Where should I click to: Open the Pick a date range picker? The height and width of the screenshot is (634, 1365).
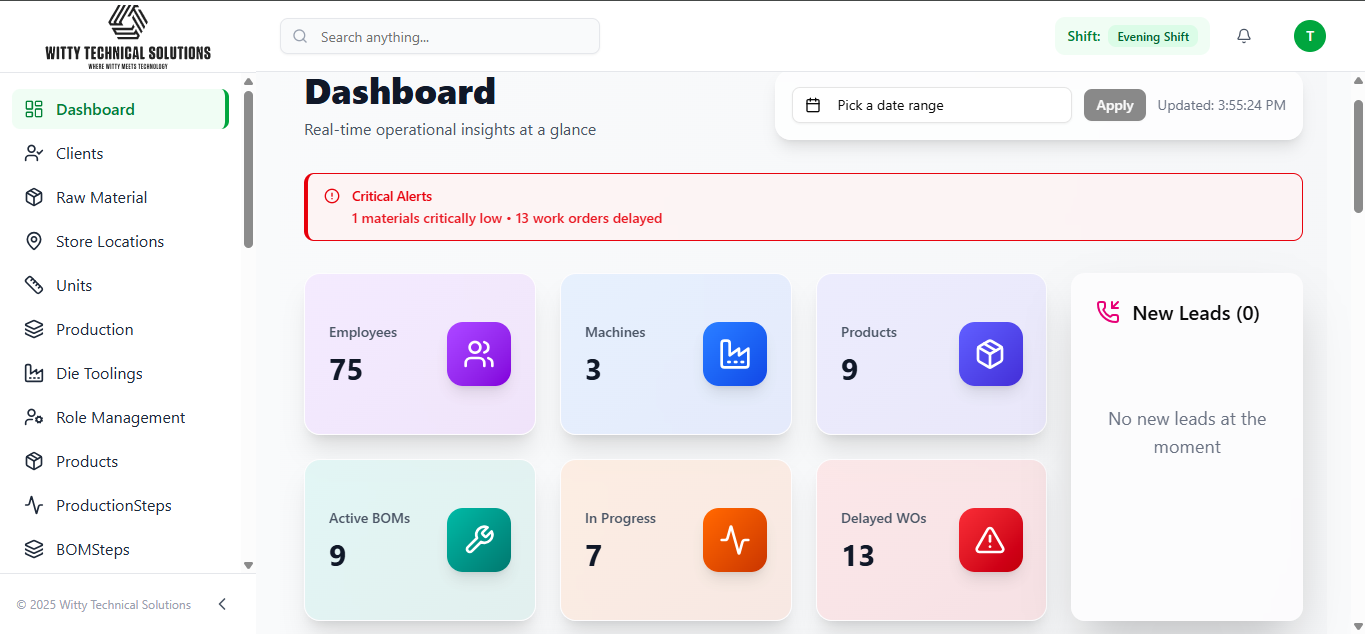(931, 105)
